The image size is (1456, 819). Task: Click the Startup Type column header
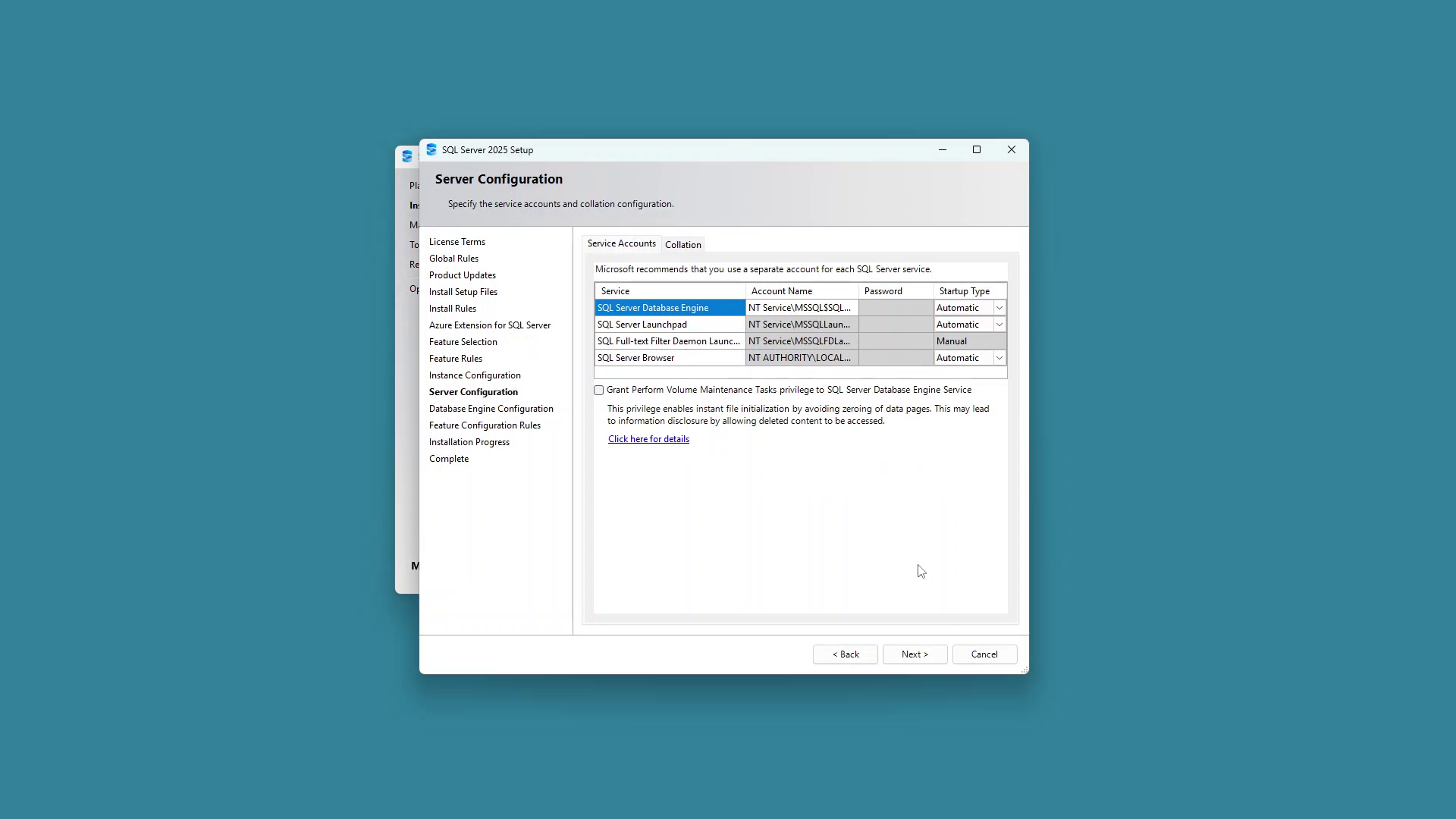point(970,291)
